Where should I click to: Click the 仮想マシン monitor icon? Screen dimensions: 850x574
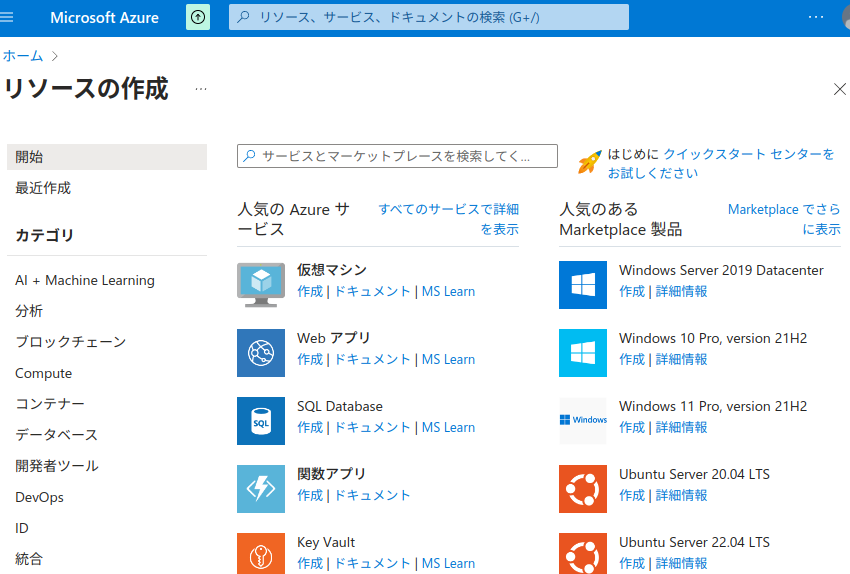point(261,285)
